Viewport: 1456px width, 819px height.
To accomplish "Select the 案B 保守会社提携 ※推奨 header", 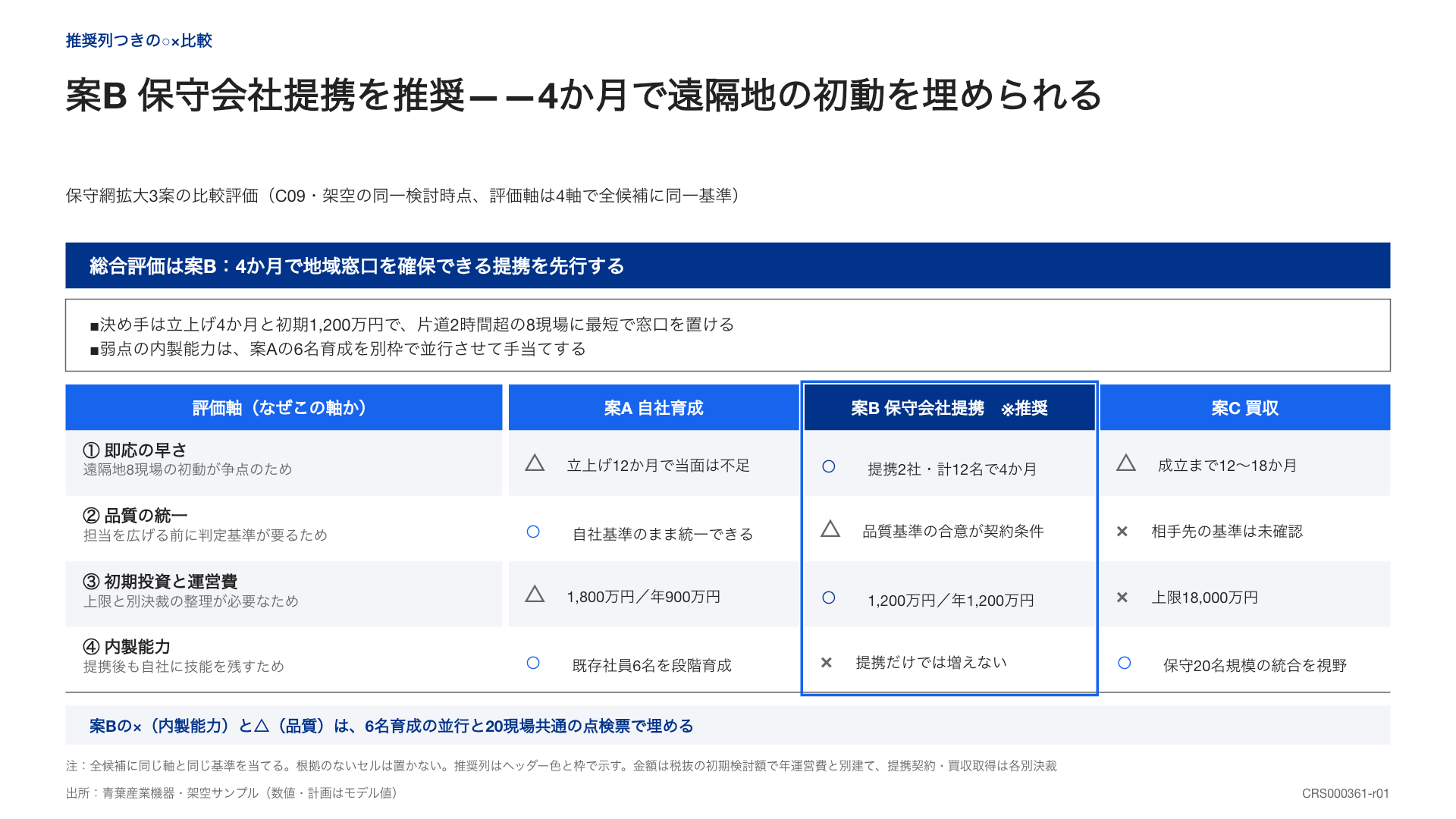I will (949, 408).
